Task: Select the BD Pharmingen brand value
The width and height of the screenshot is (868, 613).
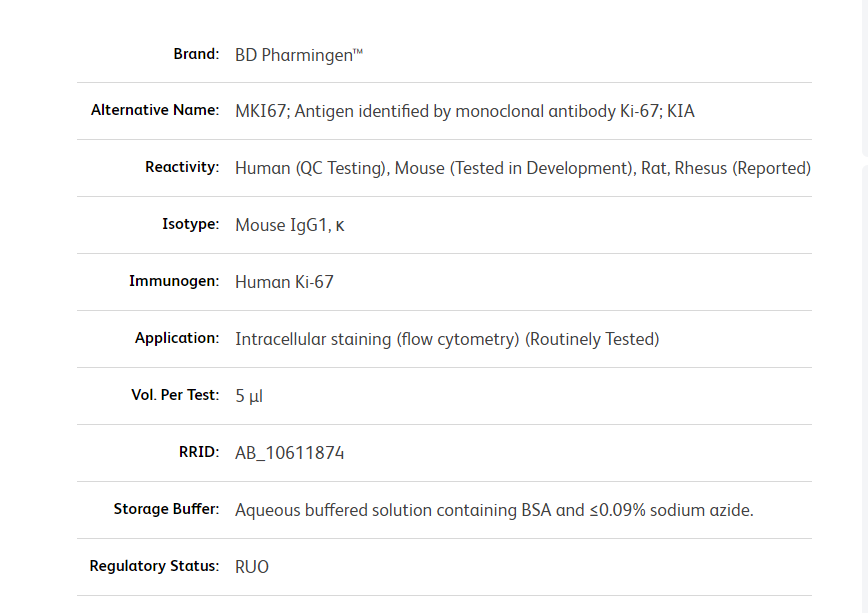Action: [x=298, y=55]
